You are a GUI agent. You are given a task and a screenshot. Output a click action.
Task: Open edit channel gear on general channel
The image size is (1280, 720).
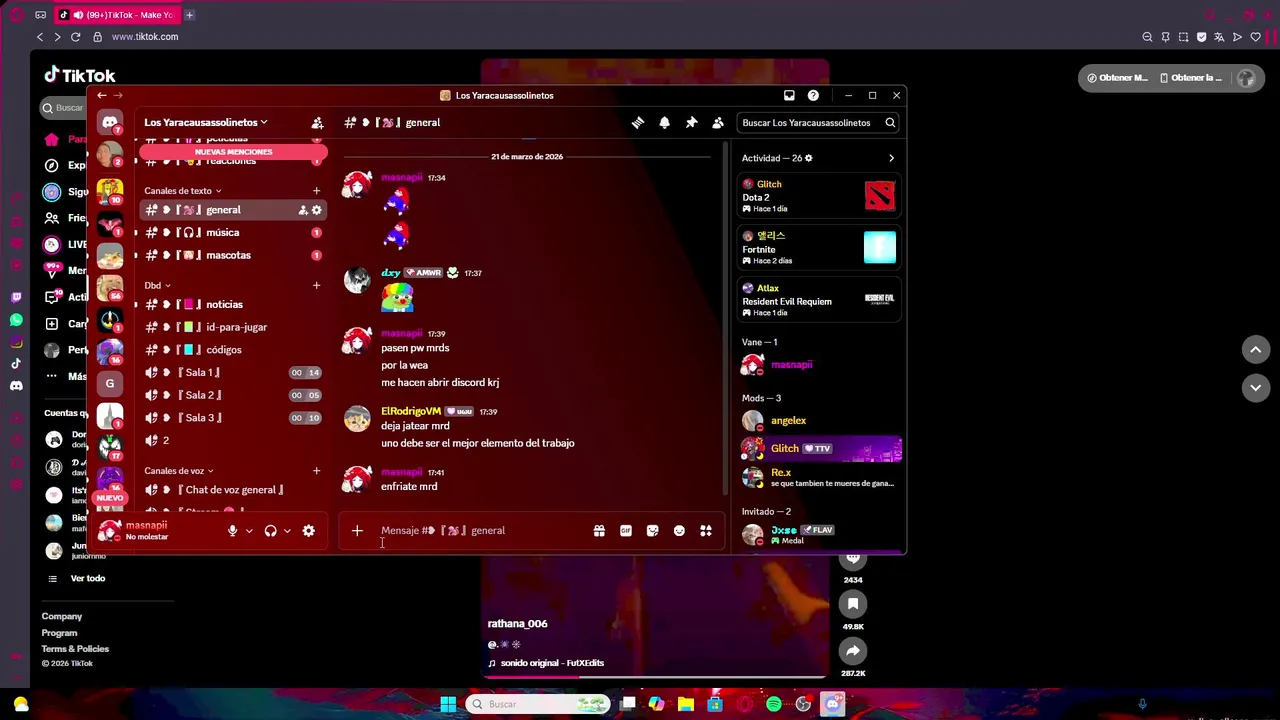tap(317, 210)
